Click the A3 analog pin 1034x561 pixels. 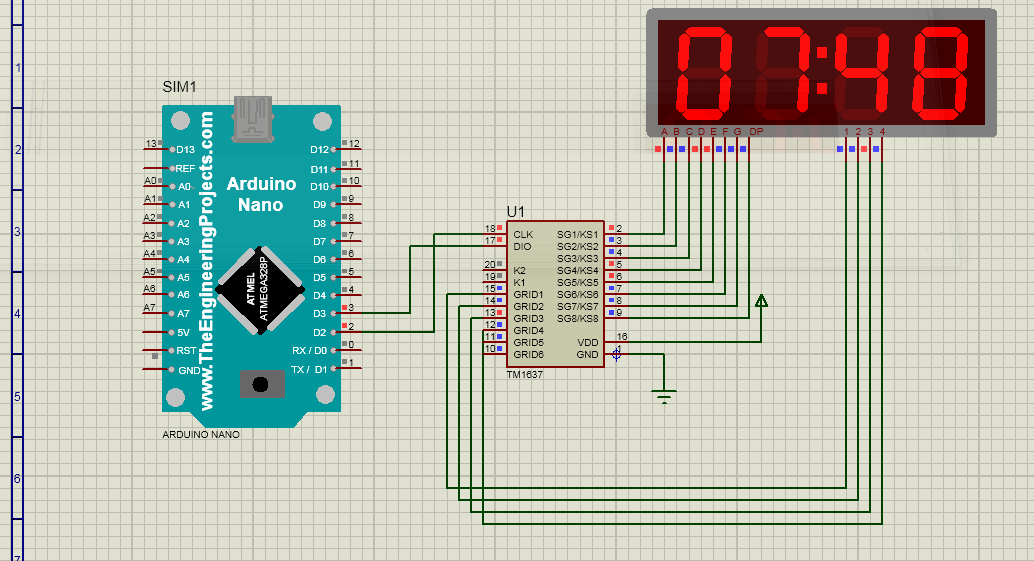click(x=183, y=242)
